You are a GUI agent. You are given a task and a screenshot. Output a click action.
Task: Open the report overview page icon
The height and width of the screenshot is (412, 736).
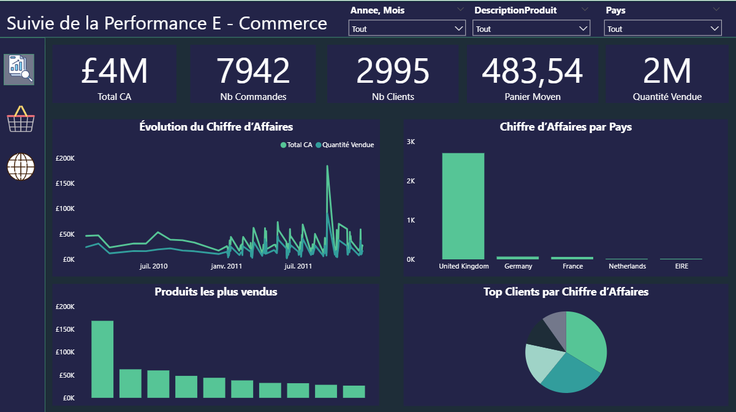(19, 69)
